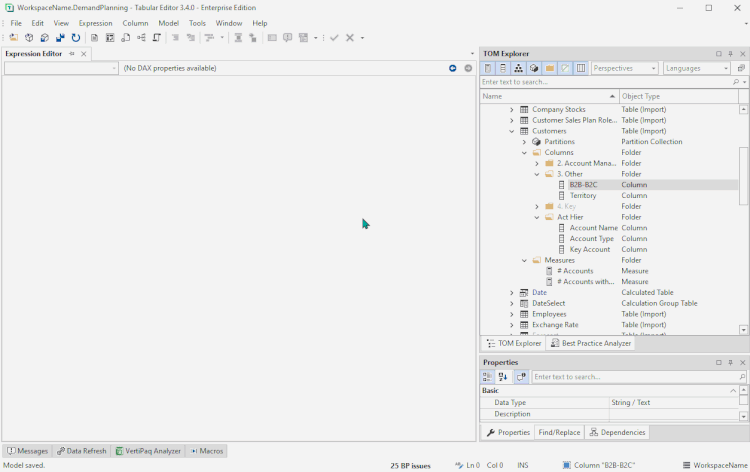This screenshot has width=750, height=472.
Task: Open the Find/Replace tab
Action: click(559, 432)
